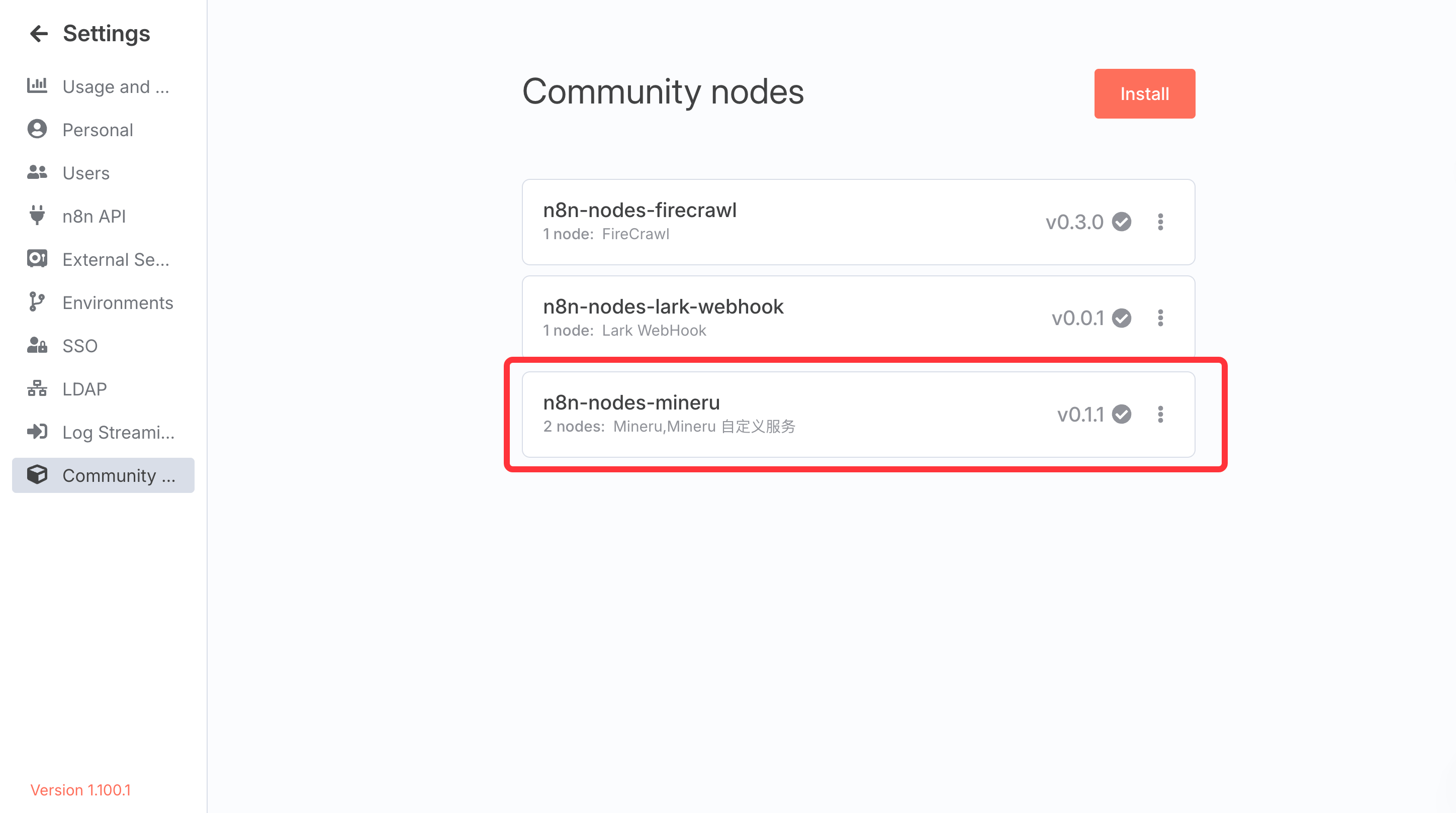Click the Environments branch icon

tap(37, 302)
